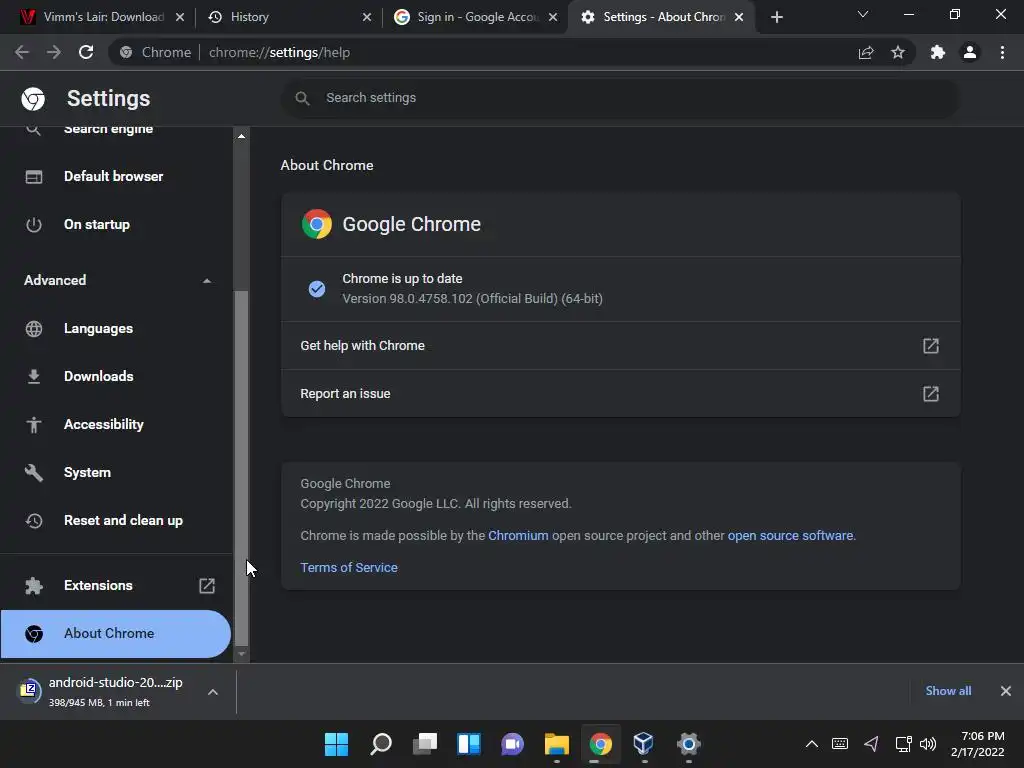
Task: Open the volume tray icon
Action: 928,744
